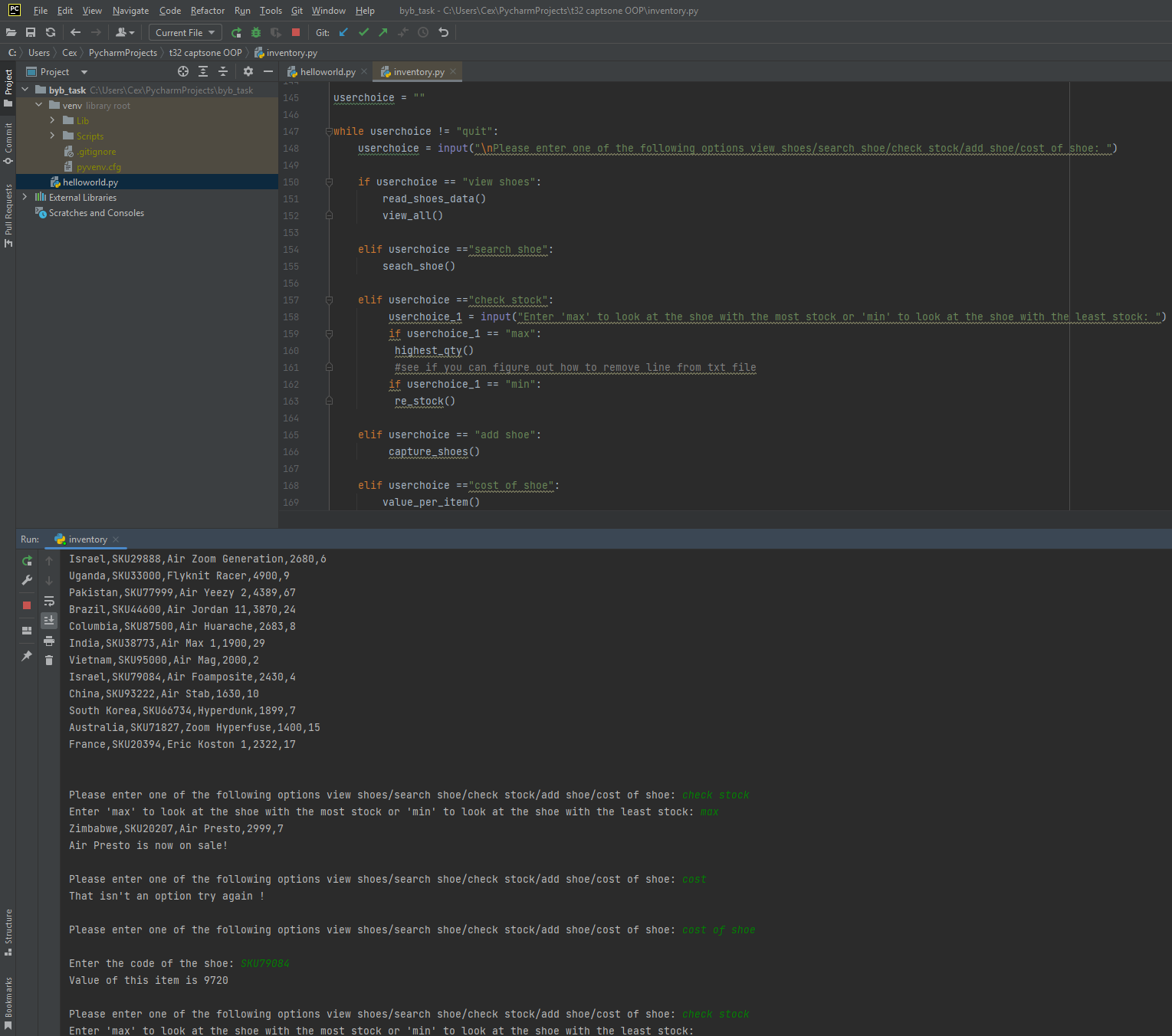Pin the Run tab

(x=26, y=656)
